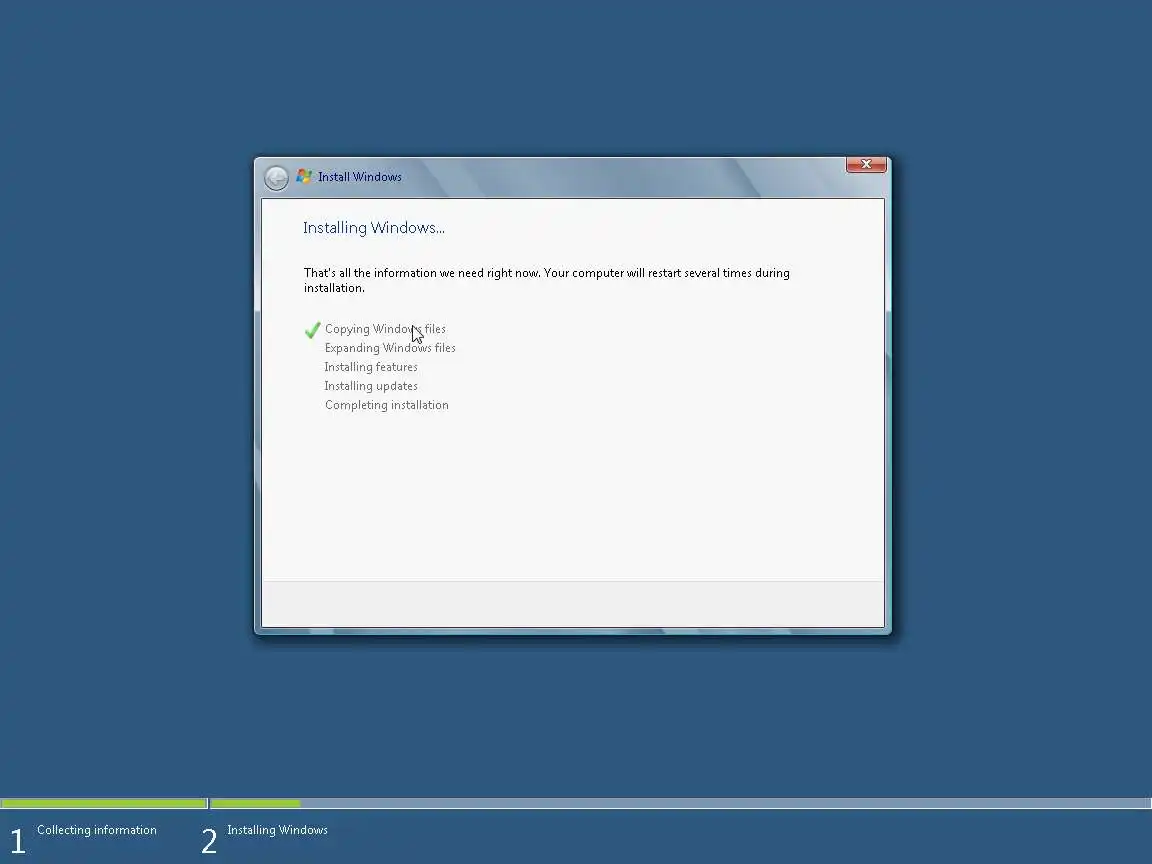Select the 'Installing updates' step
The image size is (1152, 864).
click(371, 386)
